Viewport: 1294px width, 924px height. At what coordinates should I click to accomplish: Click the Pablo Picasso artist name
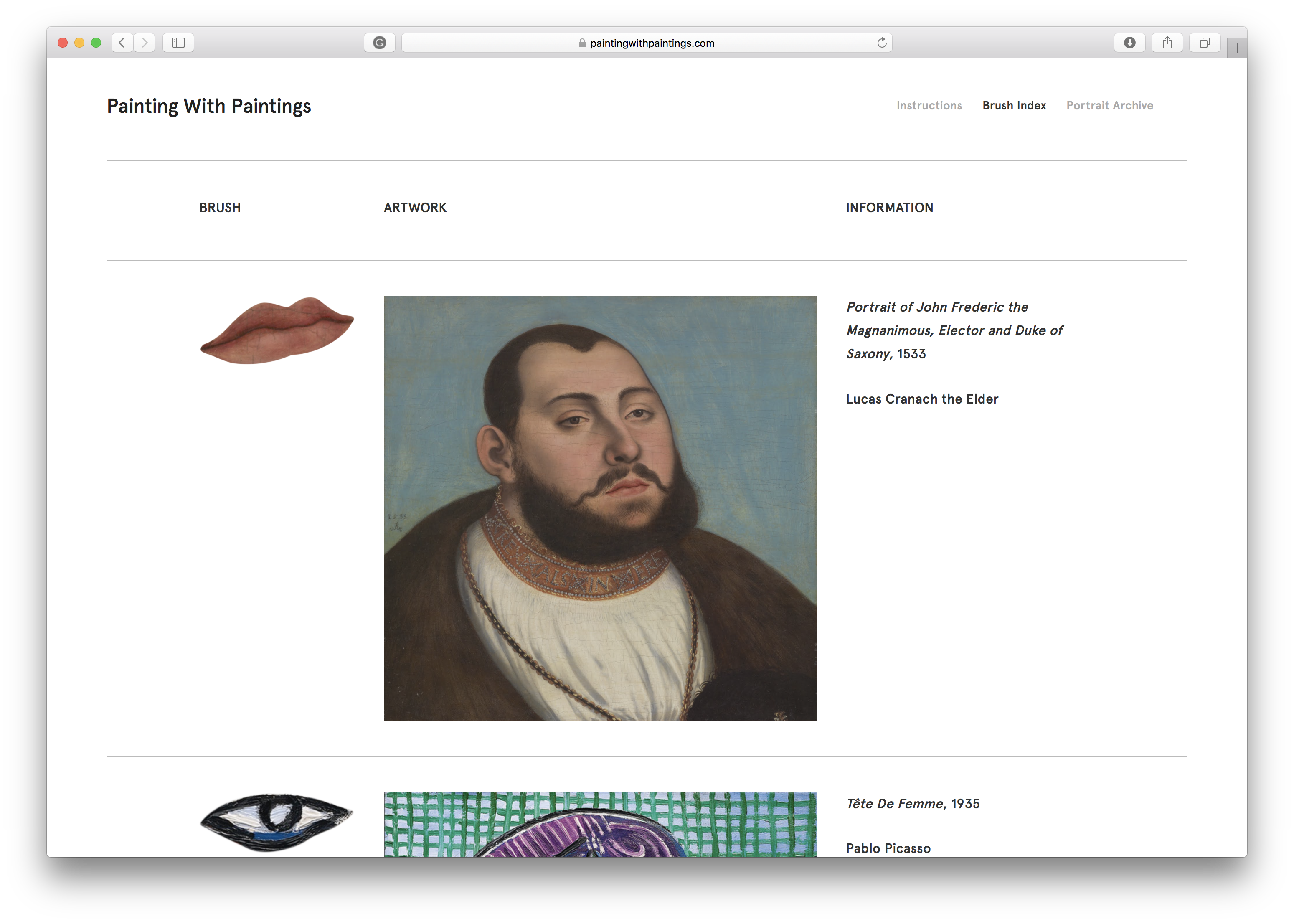[888, 848]
